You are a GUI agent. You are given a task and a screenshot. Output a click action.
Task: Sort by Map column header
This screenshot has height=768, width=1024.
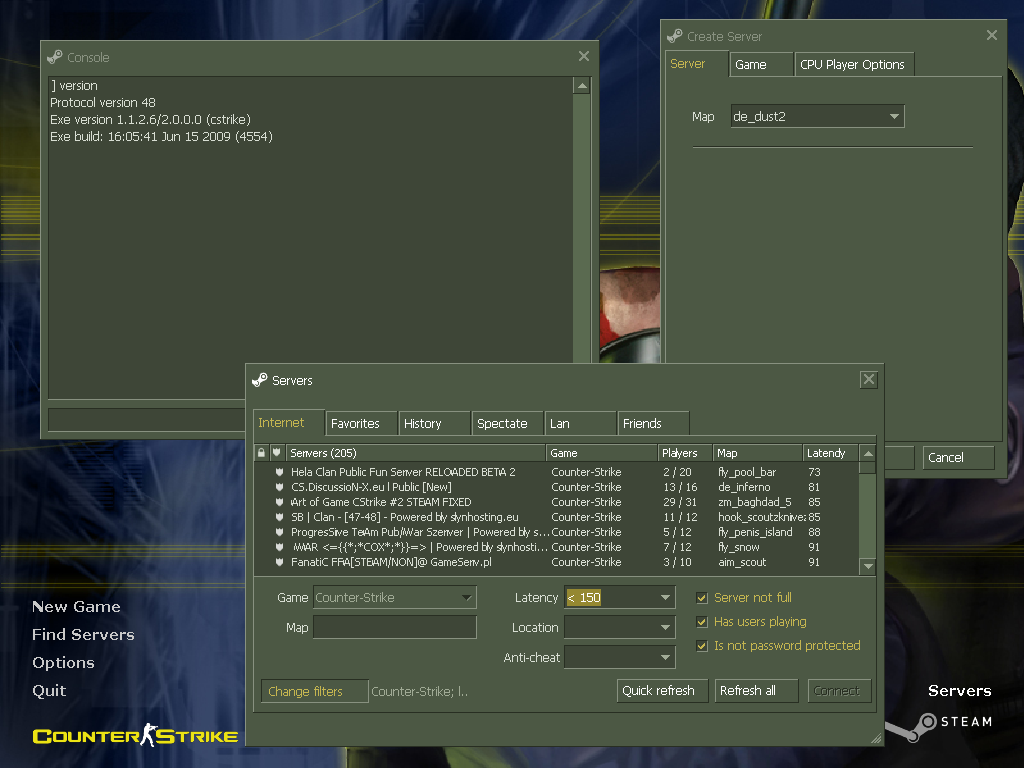click(758, 453)
